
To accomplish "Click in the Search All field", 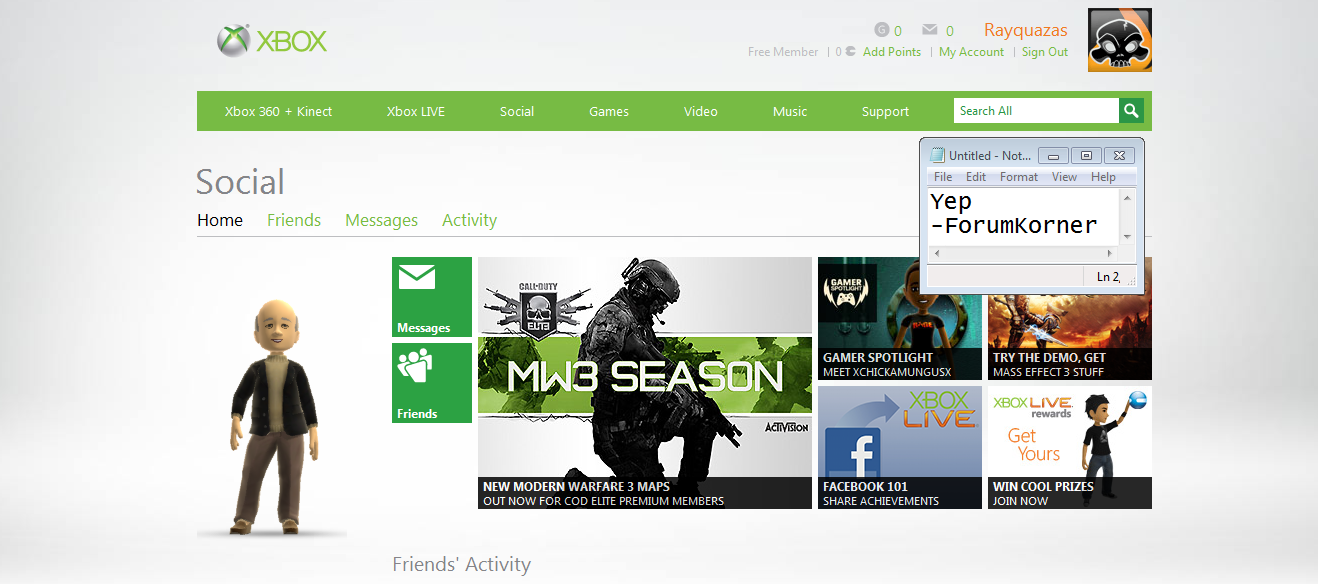I will pos(1036,111).
